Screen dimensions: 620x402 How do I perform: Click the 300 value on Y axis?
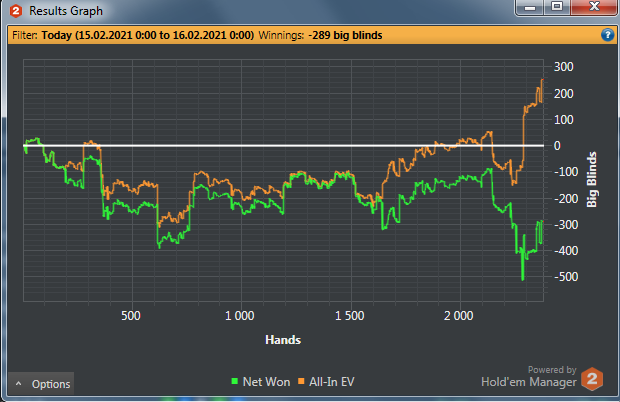[563, 67]
